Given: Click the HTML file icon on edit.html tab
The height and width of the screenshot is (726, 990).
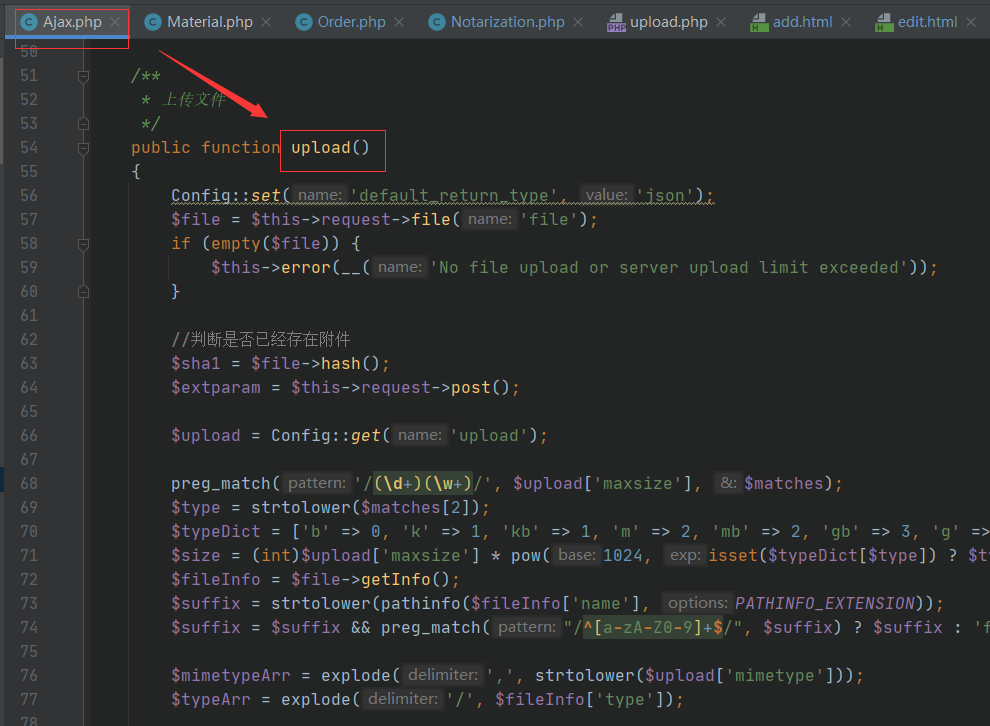Looking at the screenshot, I should (x=884, y=23).
